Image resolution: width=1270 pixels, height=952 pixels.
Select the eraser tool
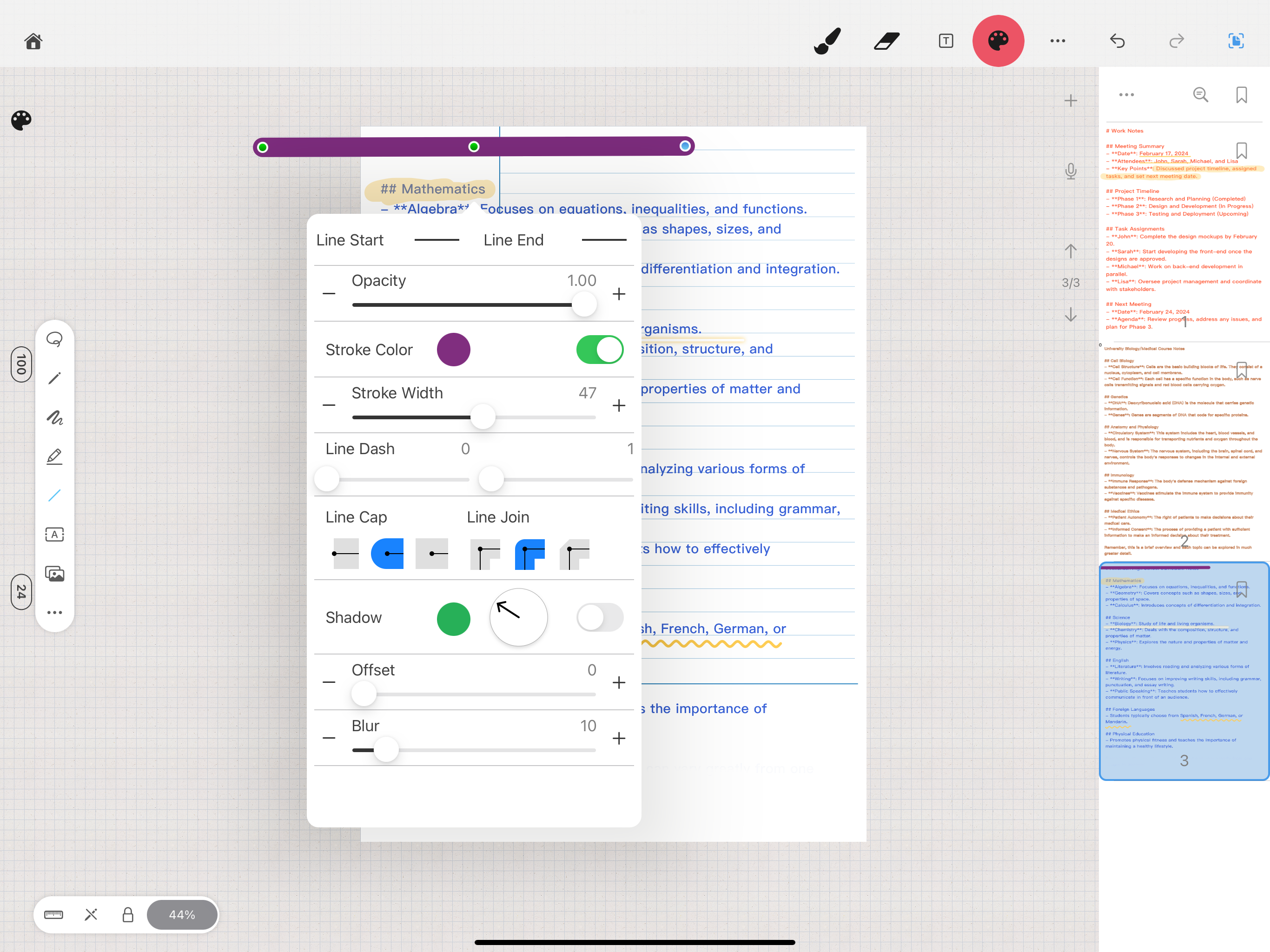(x=886, y=41)
